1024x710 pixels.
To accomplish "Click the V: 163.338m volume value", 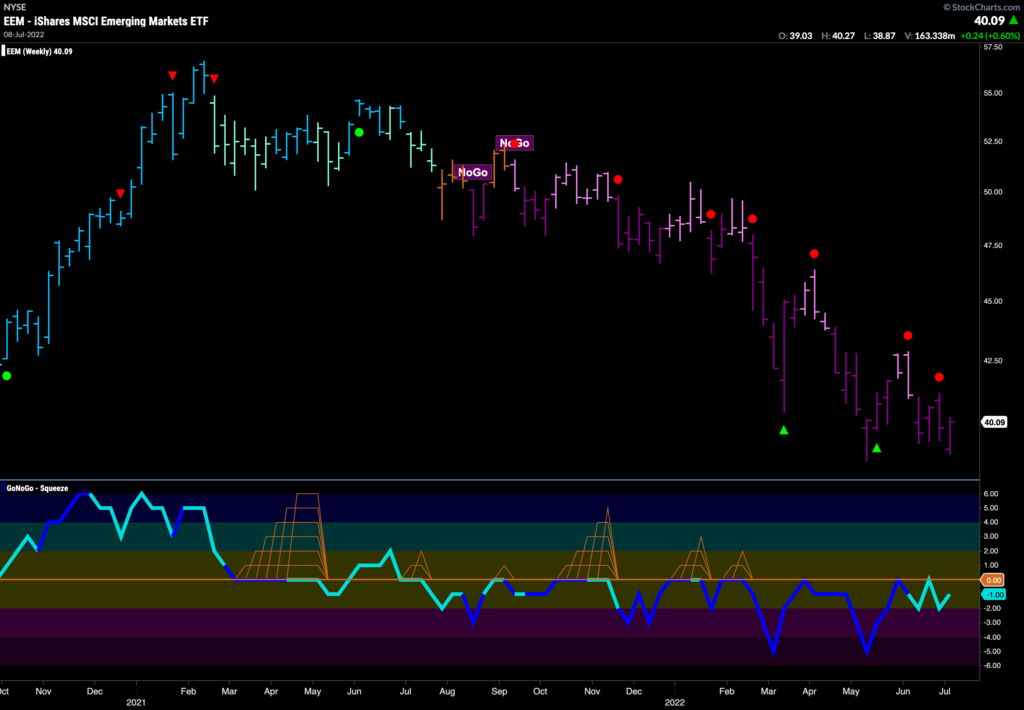I will [929, 36].
